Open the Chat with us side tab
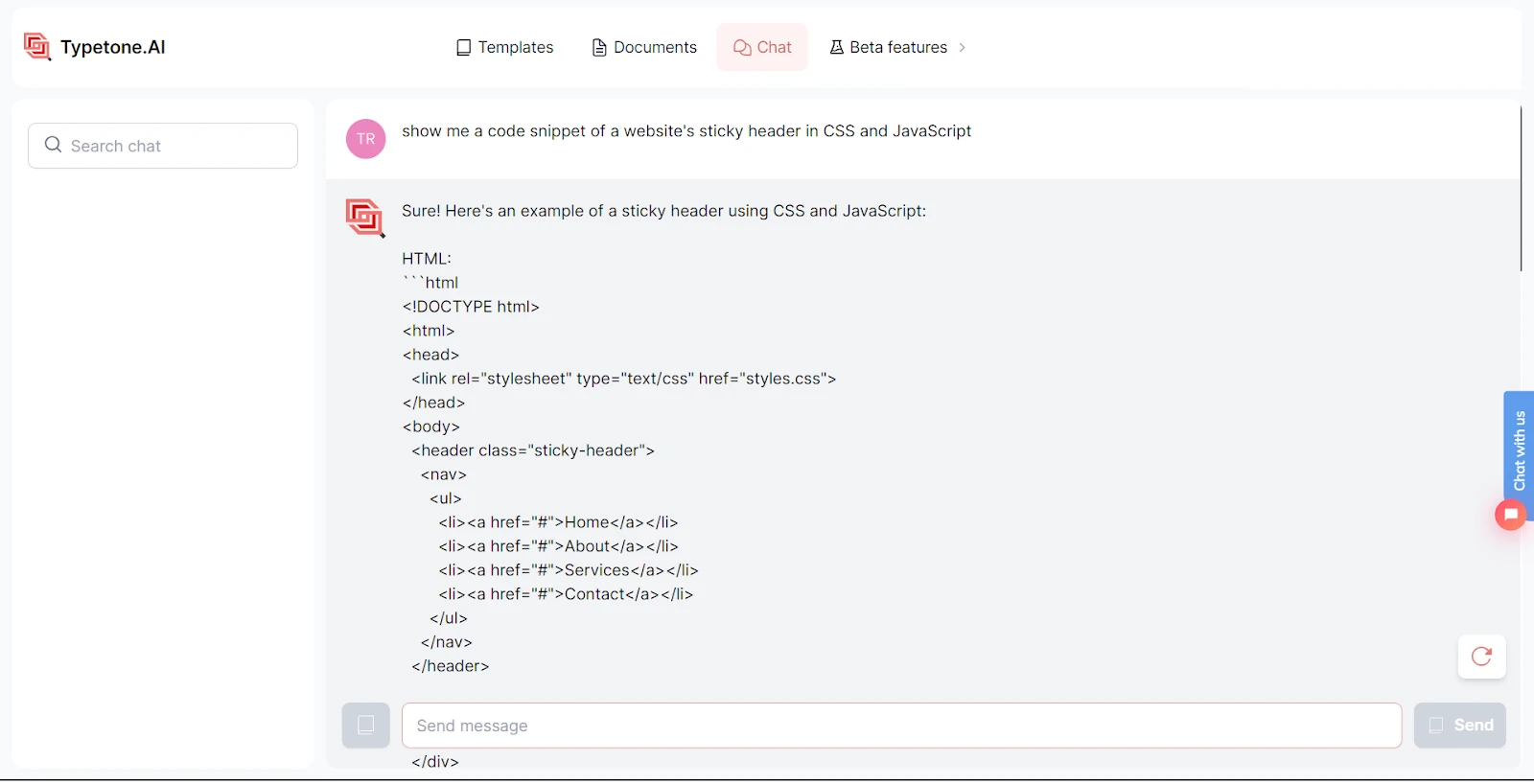Image resolution: width=1534 pixels, height=784 pixels. pos(1519,450)
